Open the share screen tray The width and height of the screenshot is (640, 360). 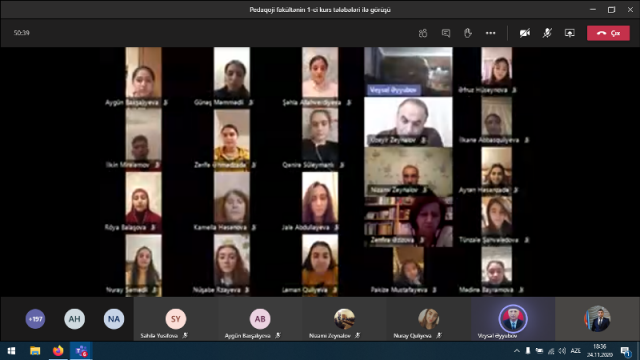(x=569, y=33)
